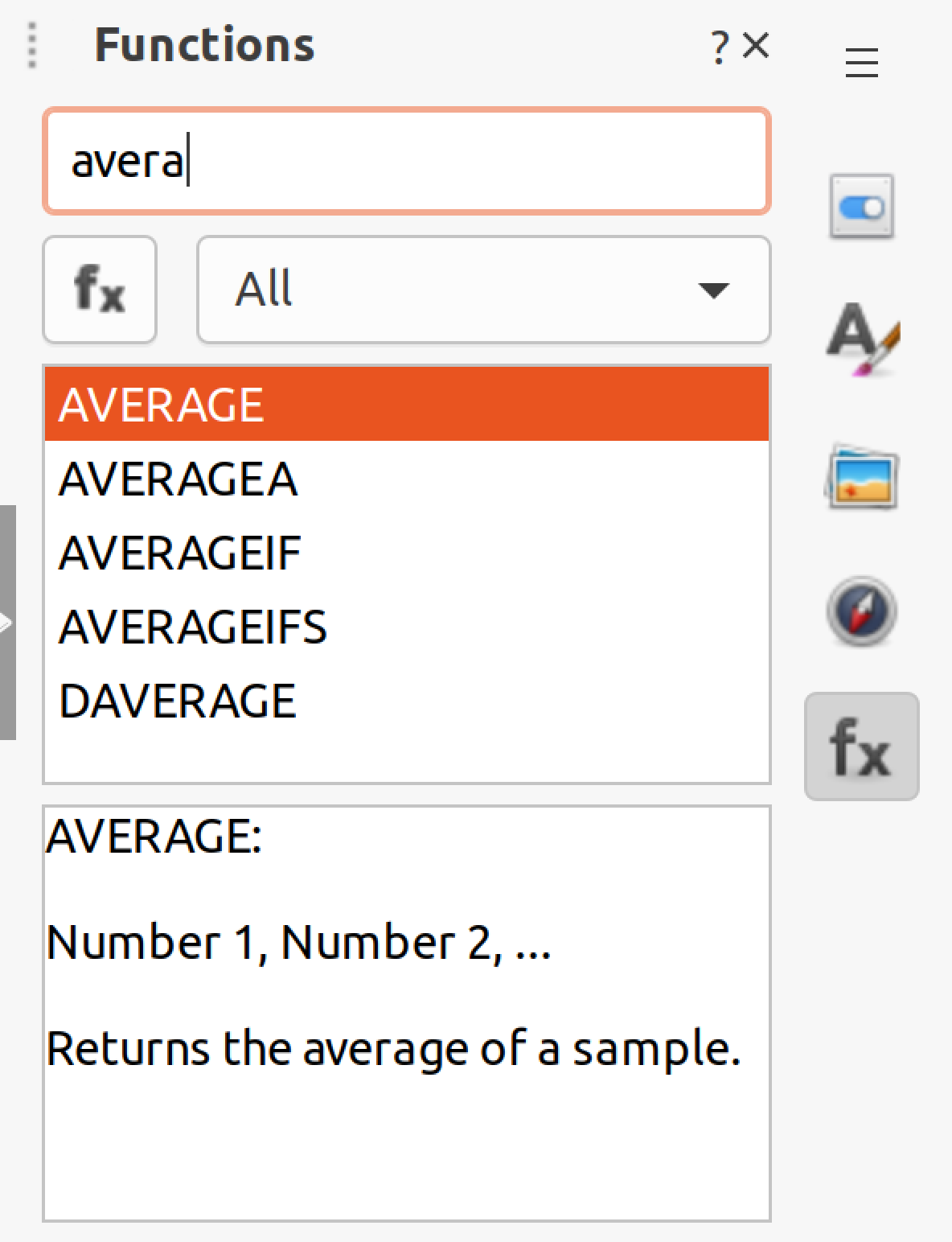Click the dotted grip handle beside Functions title
Viewport: 952px width, 1242px height.
pyautogui.click(x=32, y=46)
